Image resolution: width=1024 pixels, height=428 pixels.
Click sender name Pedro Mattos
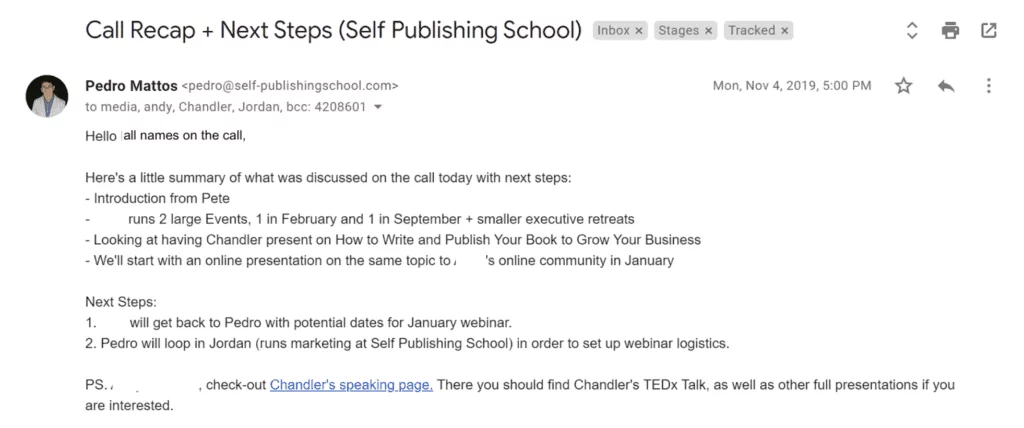point(131,86)
